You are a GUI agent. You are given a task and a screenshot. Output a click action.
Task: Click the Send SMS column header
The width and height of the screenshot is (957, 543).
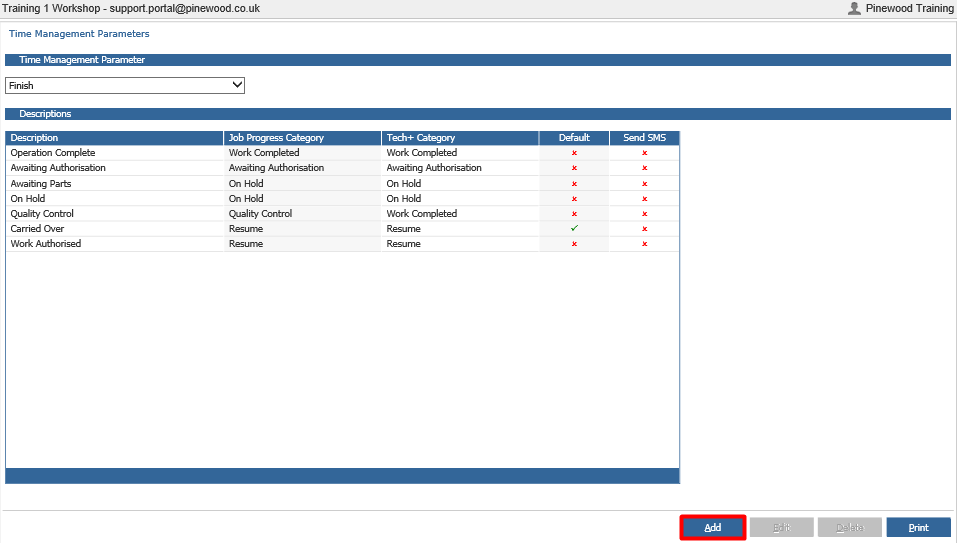[x=644, y=138]
